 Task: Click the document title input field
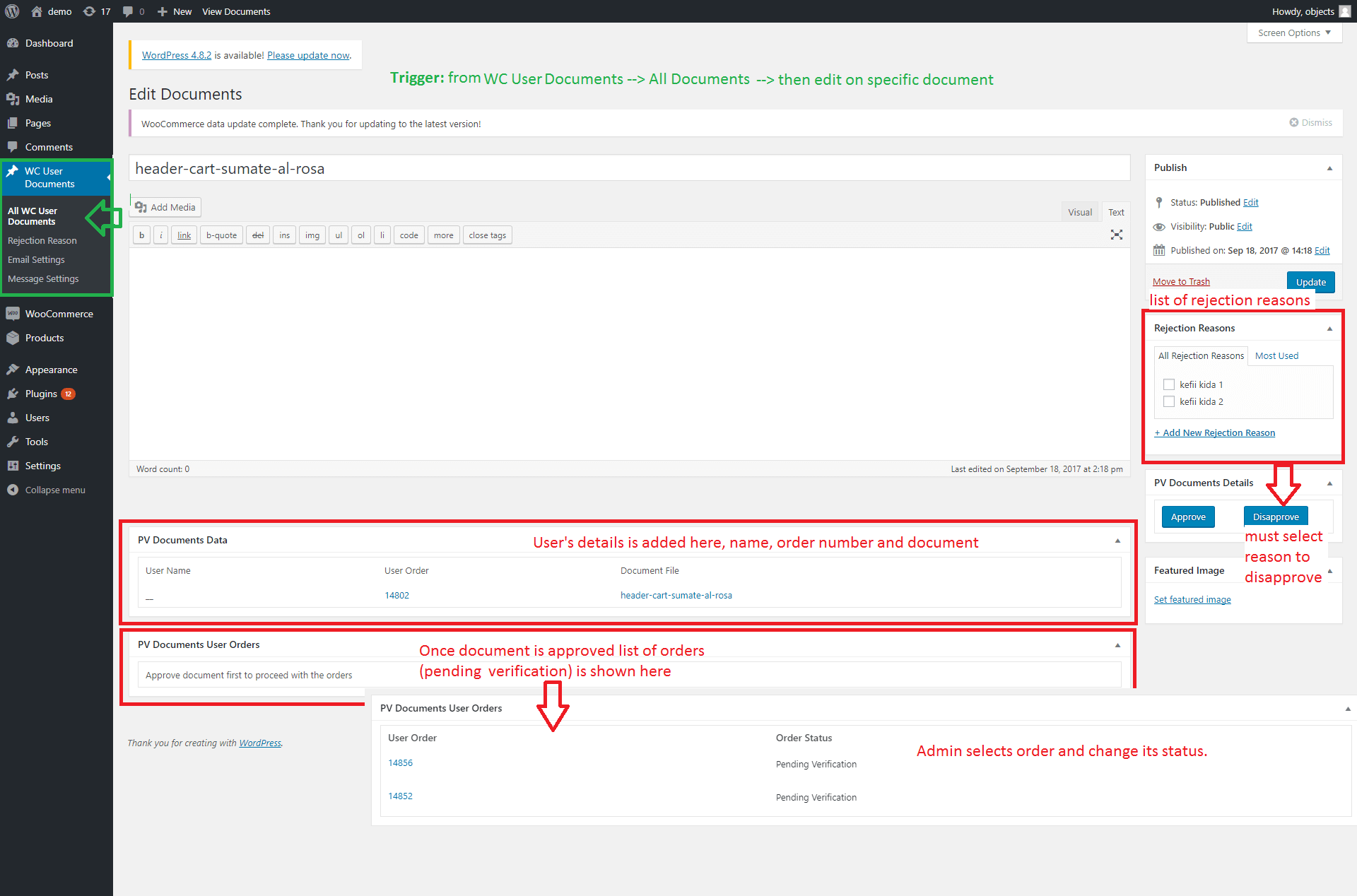[629, 168]
